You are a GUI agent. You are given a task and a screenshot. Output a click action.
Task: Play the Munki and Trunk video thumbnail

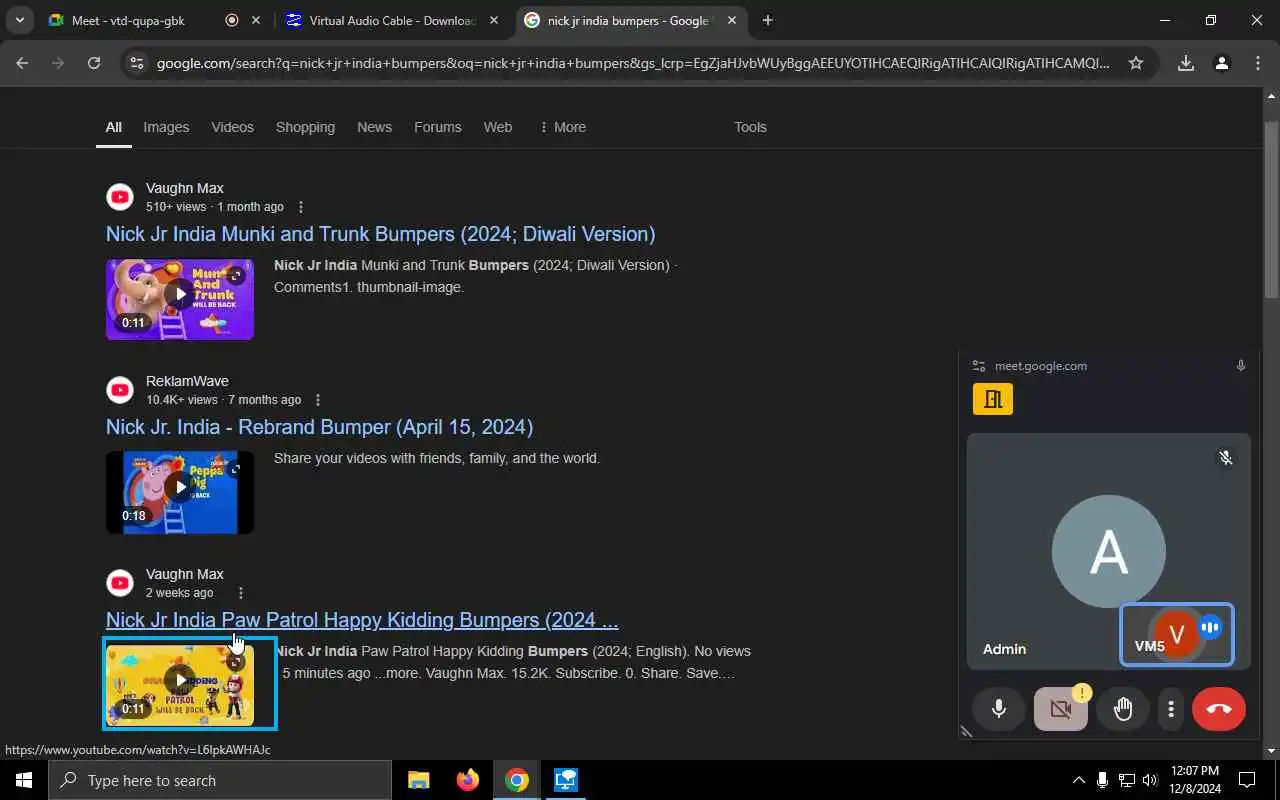[x=180, y=299]
